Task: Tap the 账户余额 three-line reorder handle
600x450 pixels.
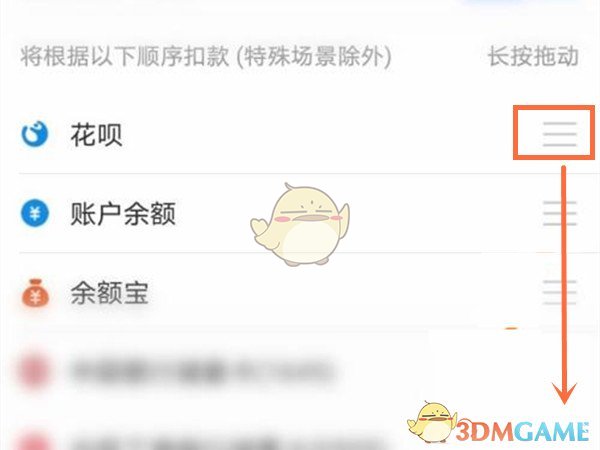Action: [559, 213]
